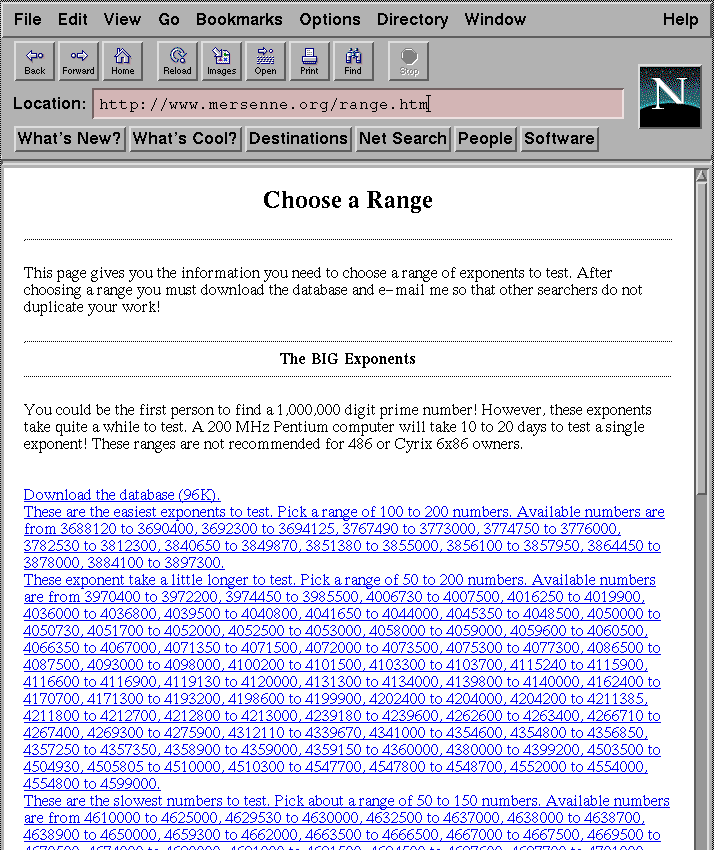Click the Forward navigation icon
Screen dimensions: 714x850
78,61
